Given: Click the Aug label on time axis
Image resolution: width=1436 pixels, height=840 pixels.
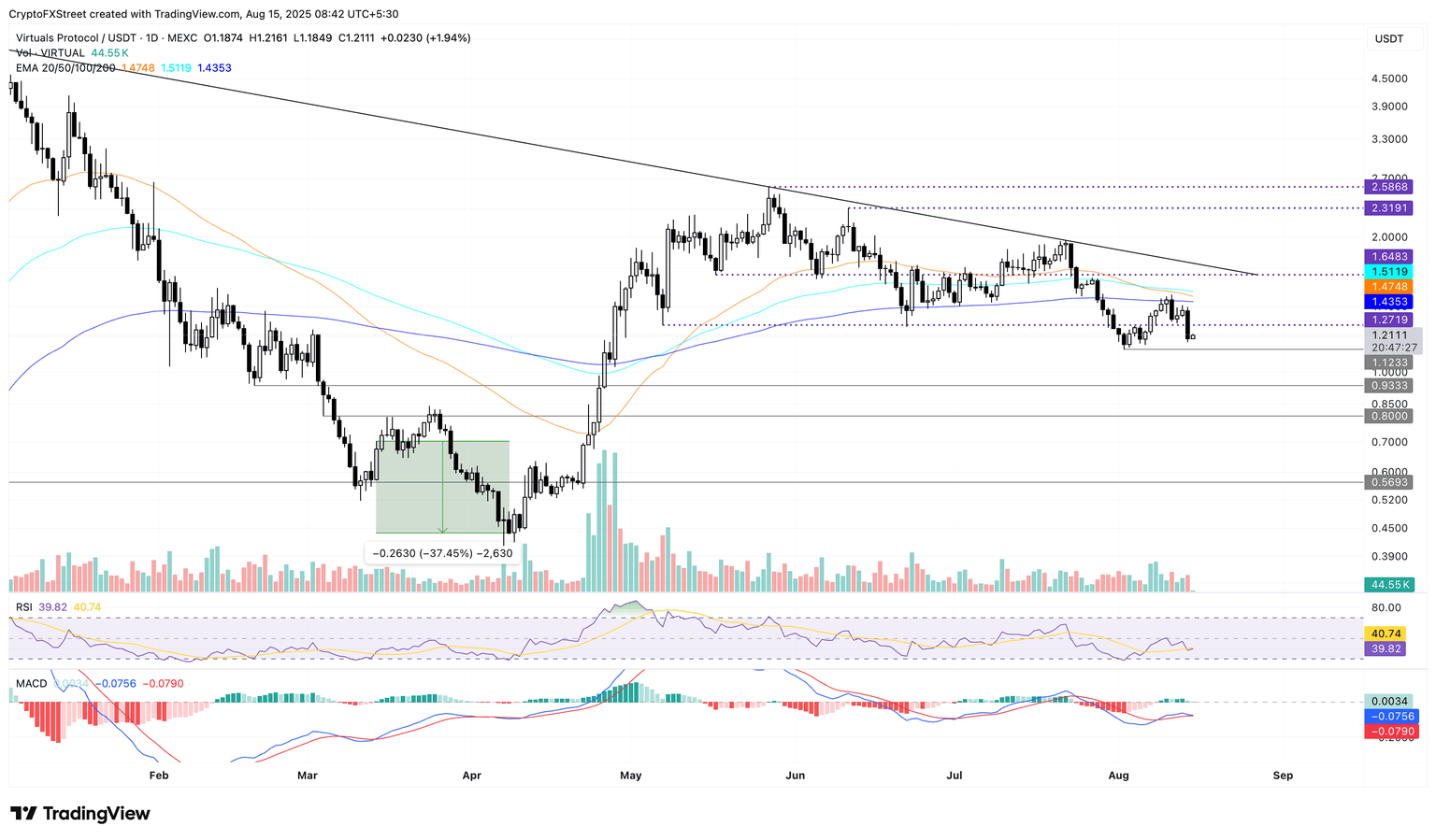Looking at the screenshot, I should (1118, 776).
